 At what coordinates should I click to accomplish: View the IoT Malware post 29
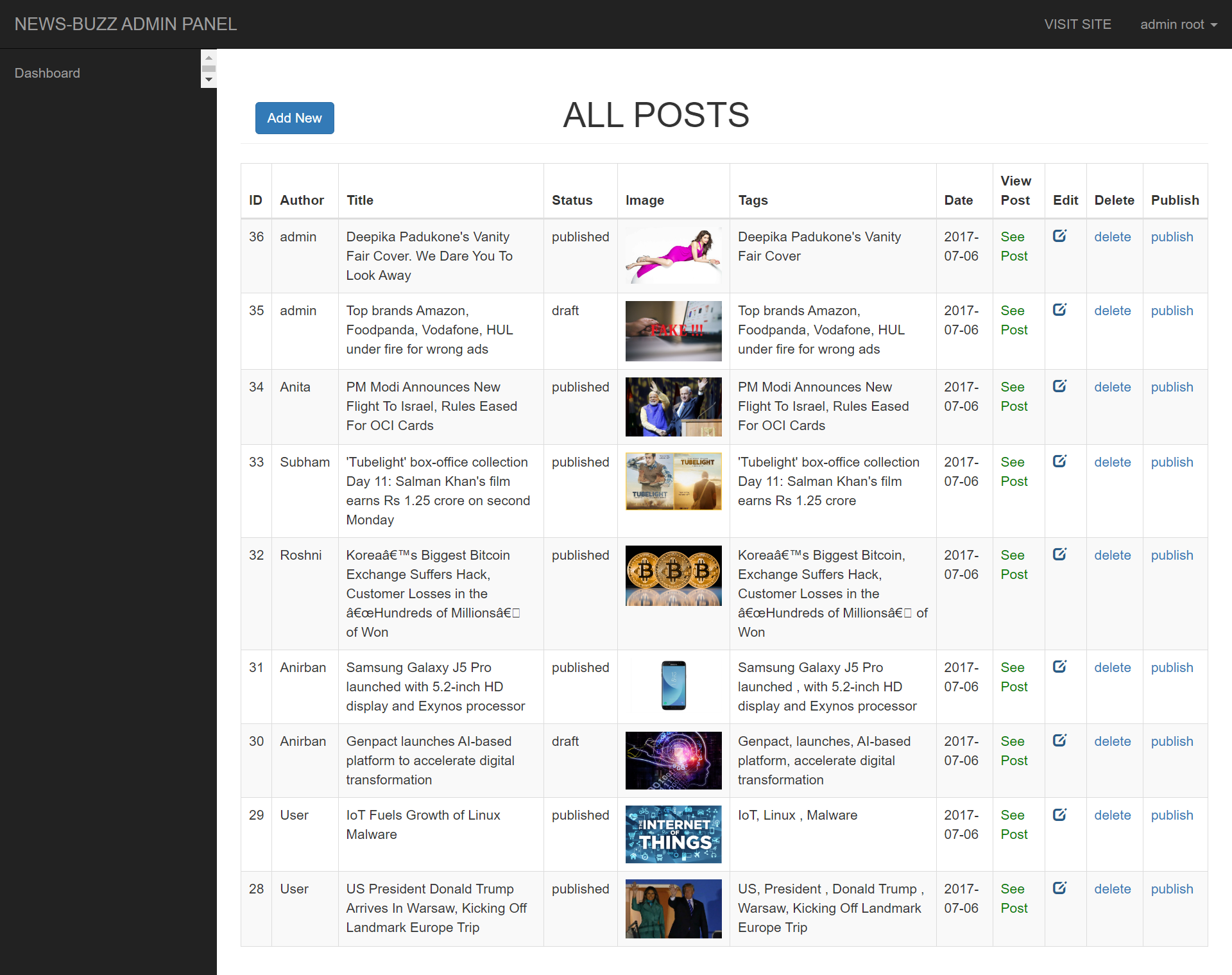[1014, 825]
